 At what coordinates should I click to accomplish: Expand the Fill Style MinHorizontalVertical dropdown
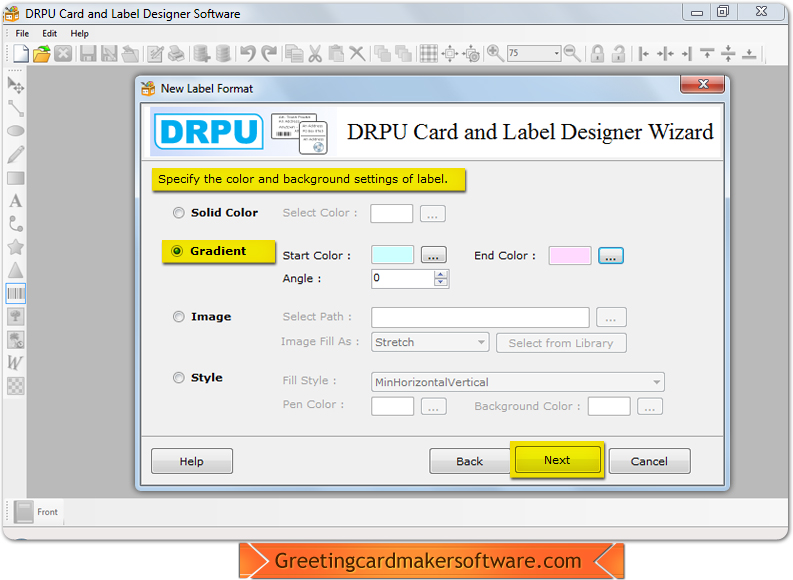pyautogui.click(x=517, y=382)
